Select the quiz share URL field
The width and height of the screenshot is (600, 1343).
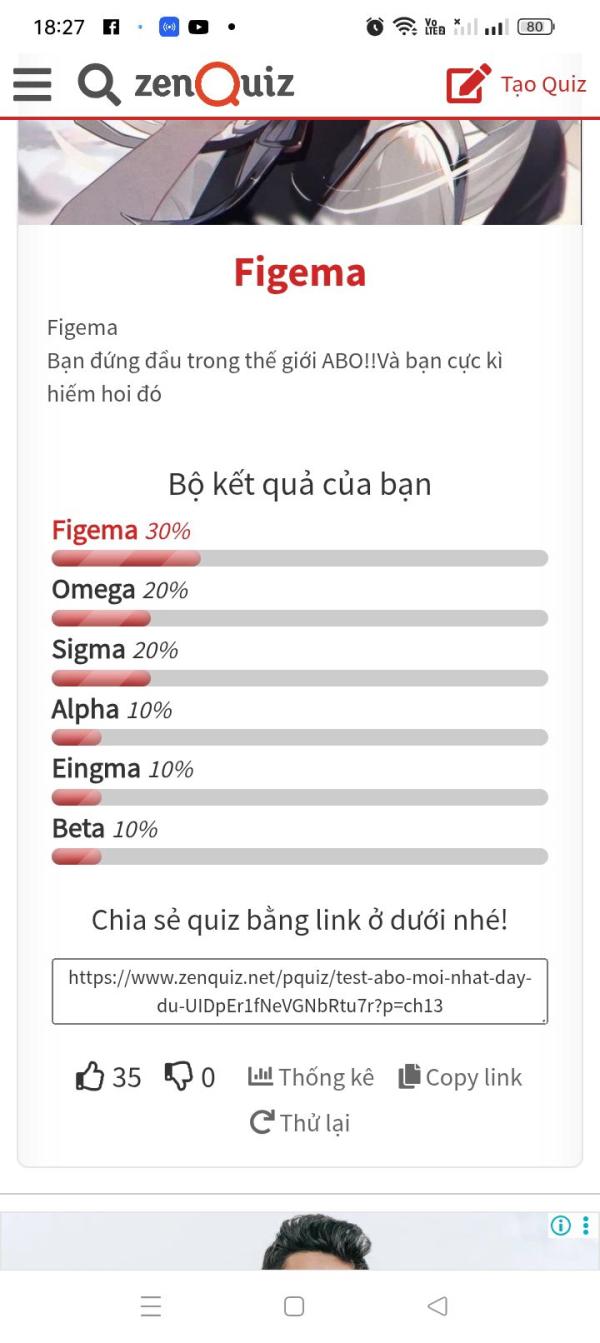click(x=300, y=991)
